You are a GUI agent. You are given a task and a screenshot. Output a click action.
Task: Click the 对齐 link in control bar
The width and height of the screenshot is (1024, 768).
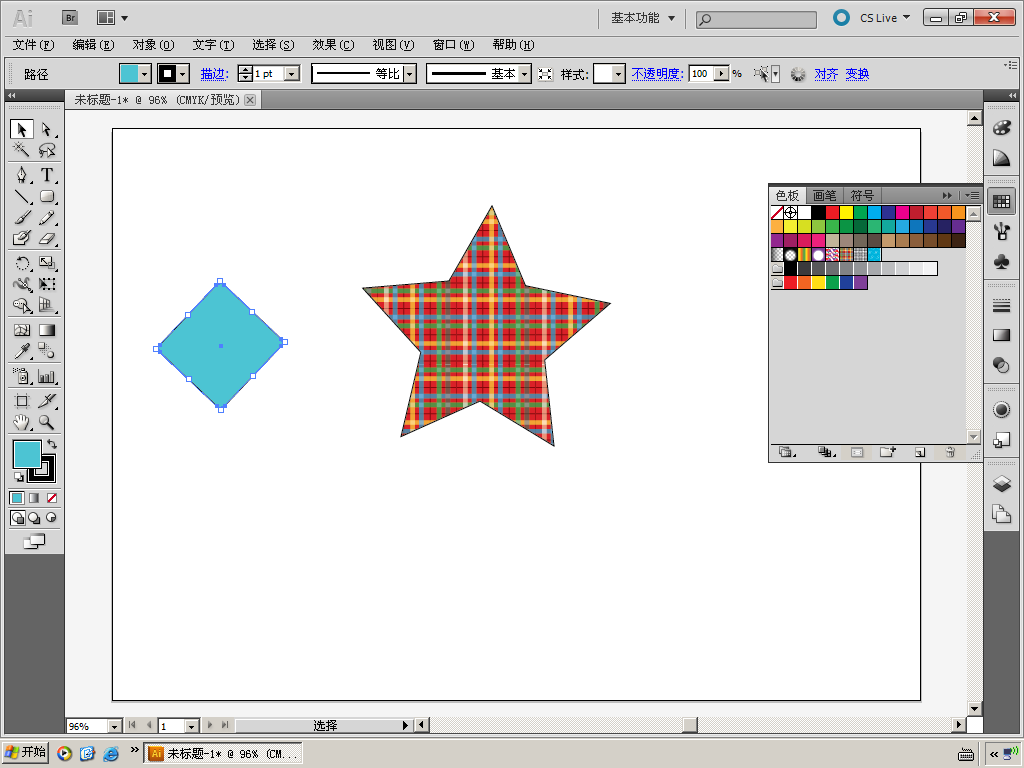coord(826,74)
